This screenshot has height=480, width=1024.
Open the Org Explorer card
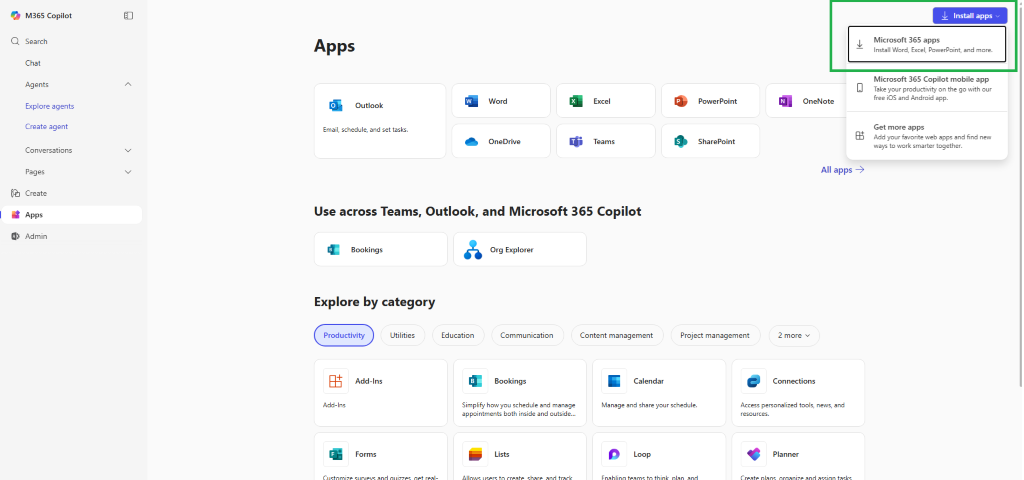tap(520, 249)
